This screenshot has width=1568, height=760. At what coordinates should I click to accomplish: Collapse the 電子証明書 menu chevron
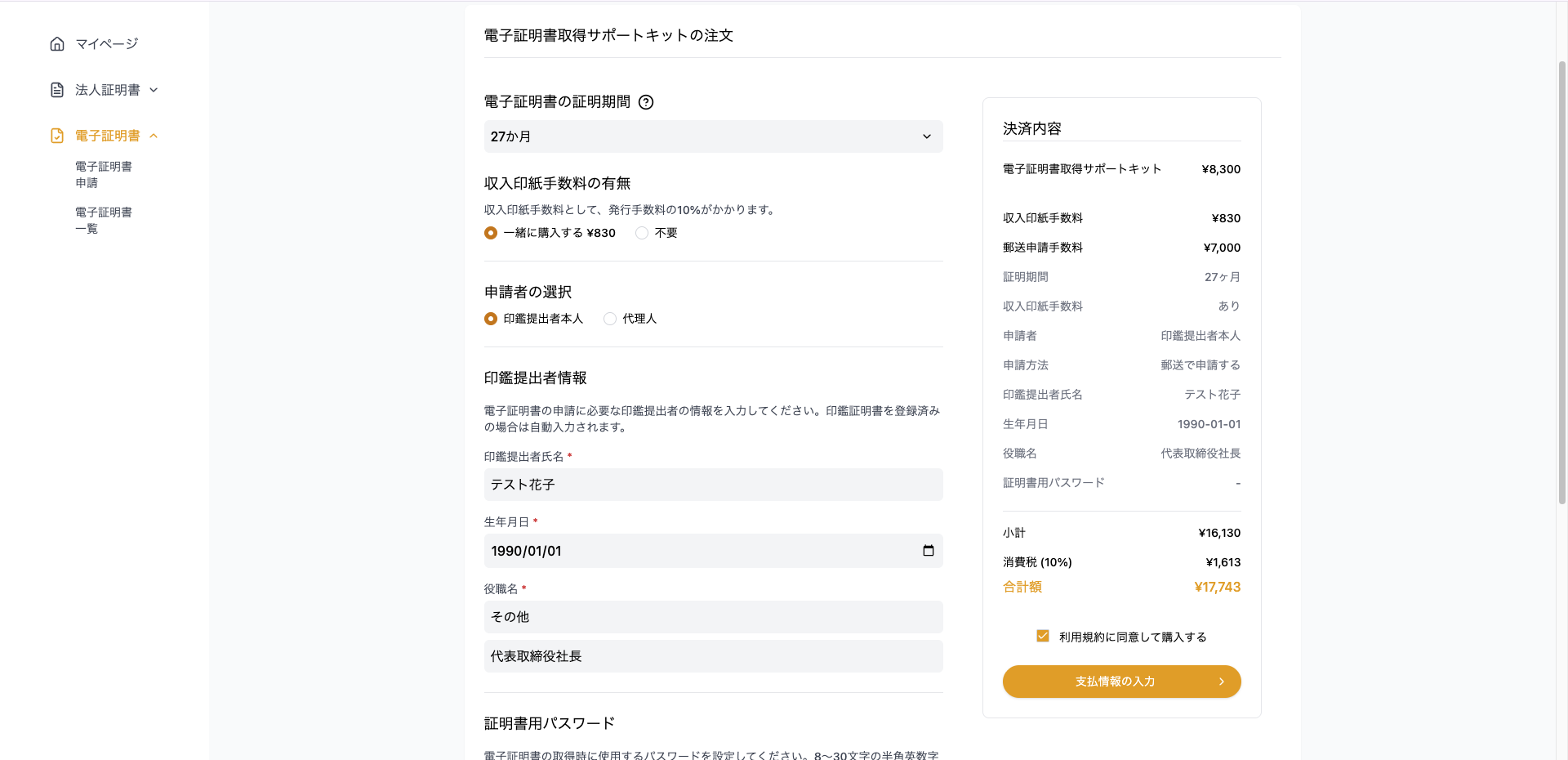click(x=154, y=136)
